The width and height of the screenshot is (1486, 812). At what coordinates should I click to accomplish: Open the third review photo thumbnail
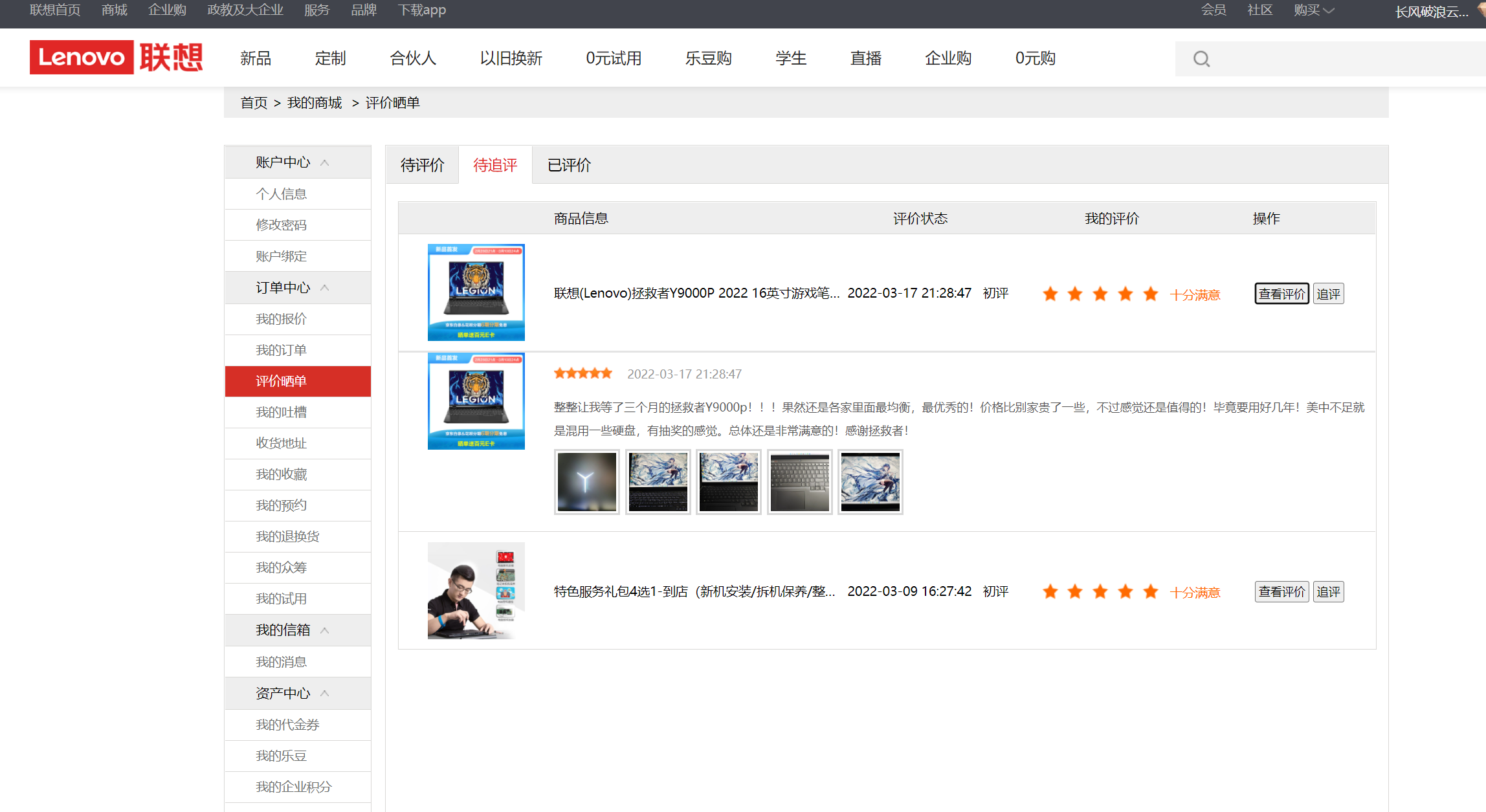tap(729, 482)
